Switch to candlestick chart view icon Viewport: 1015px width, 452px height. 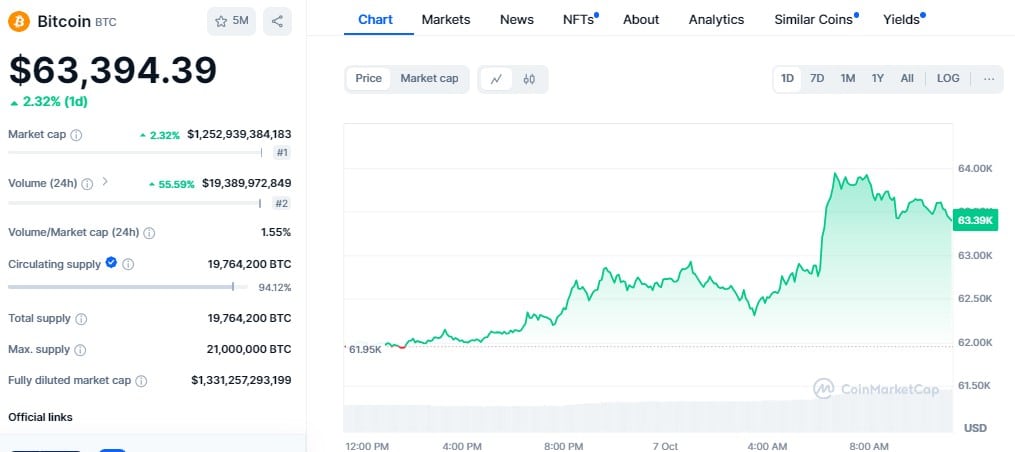529,79
